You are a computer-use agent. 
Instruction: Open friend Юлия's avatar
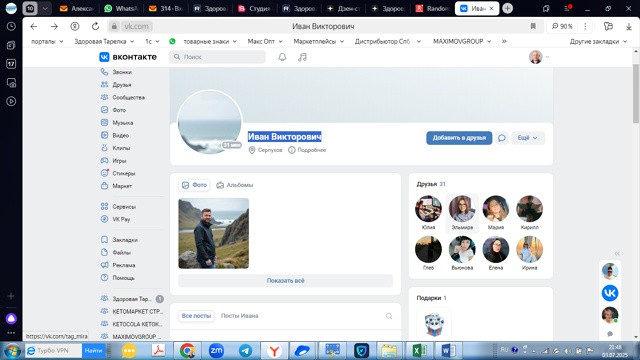click(428, 209)
